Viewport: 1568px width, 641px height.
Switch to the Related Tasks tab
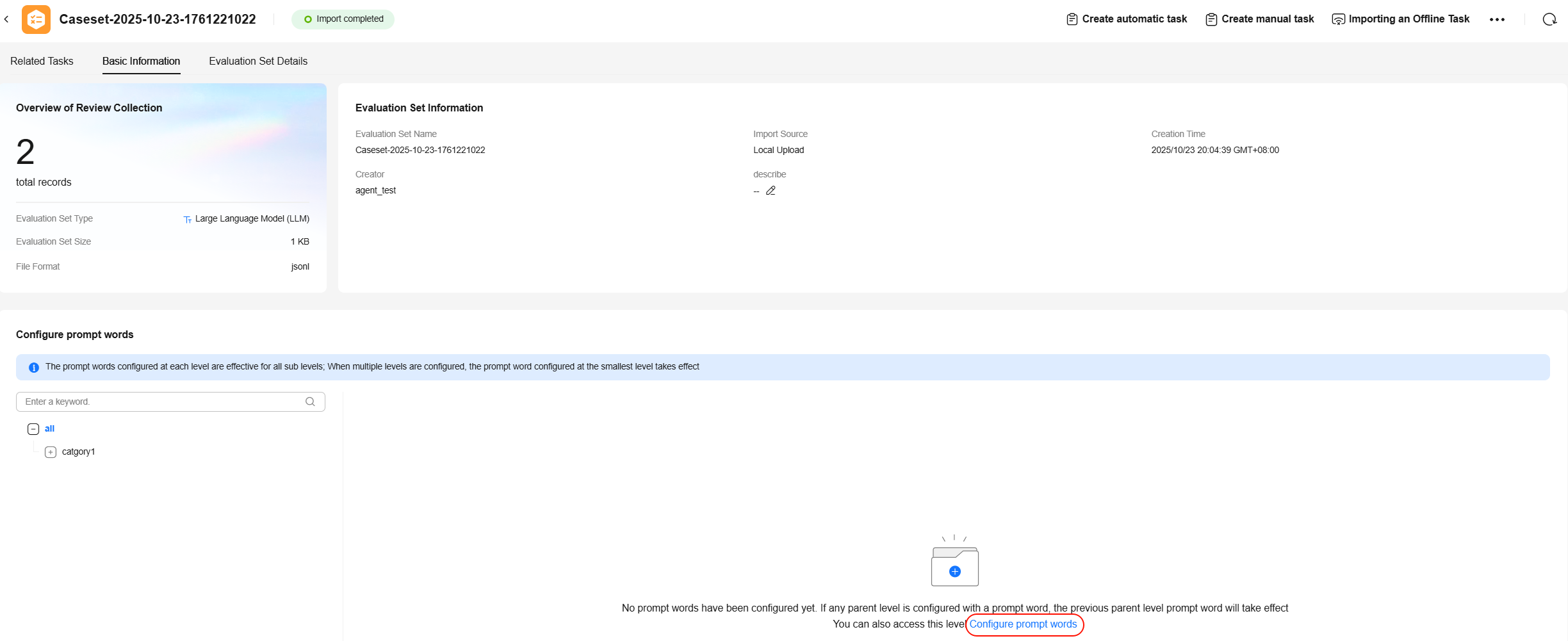click(42, 61)
